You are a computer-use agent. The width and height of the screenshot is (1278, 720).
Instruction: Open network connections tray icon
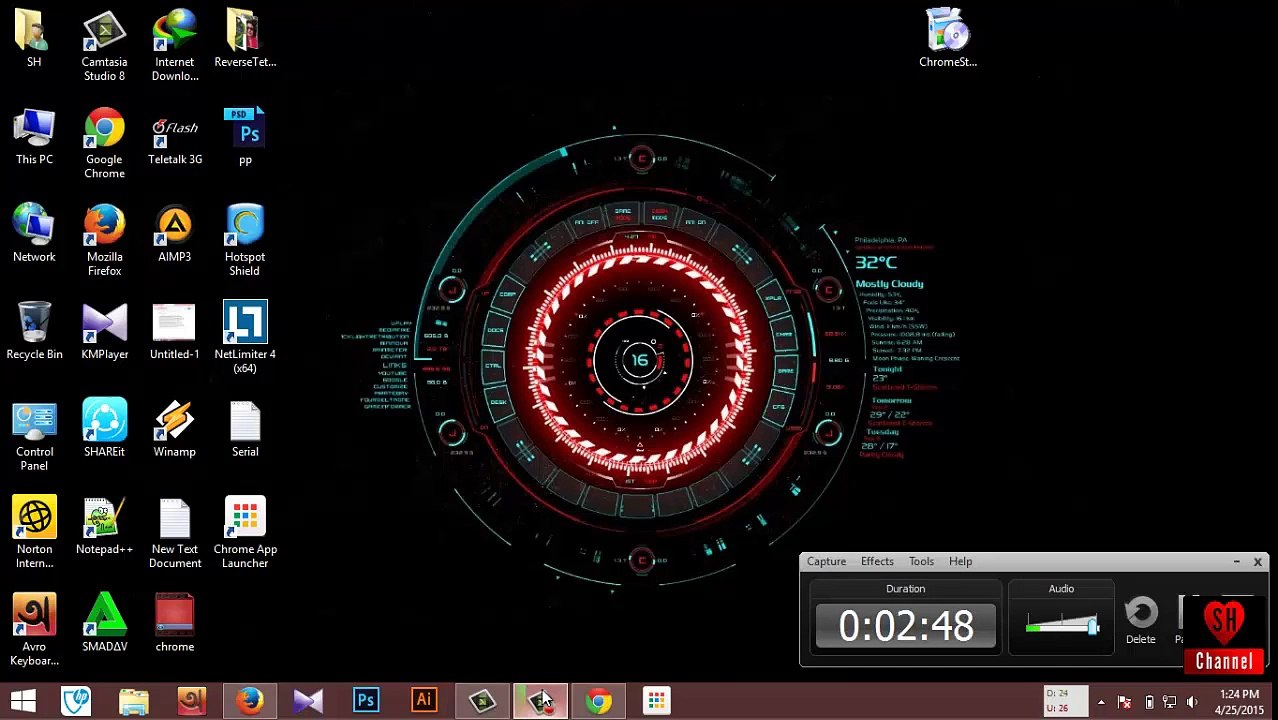(1170, 702)
